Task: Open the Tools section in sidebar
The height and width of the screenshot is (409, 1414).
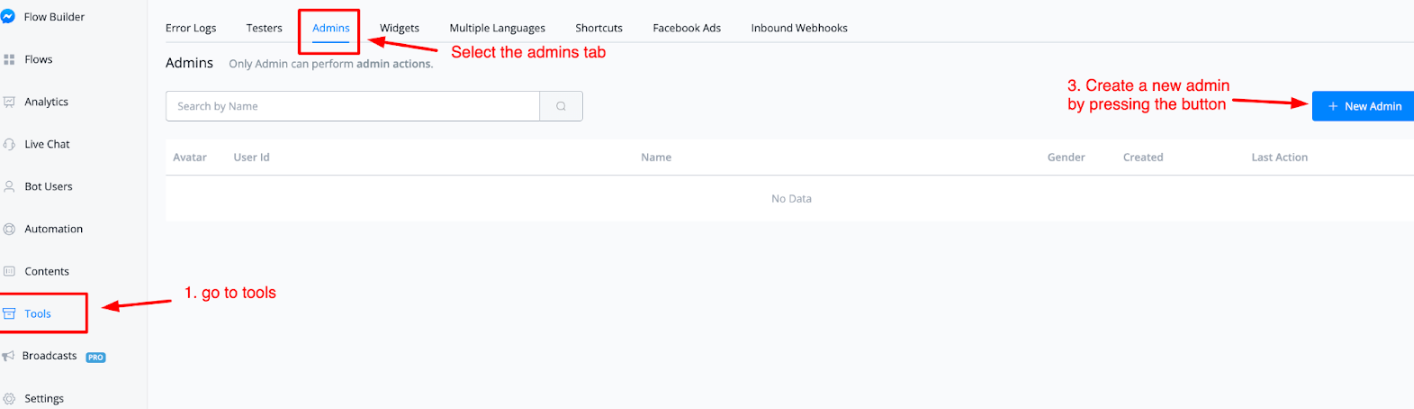Action: tap(38, 314)
